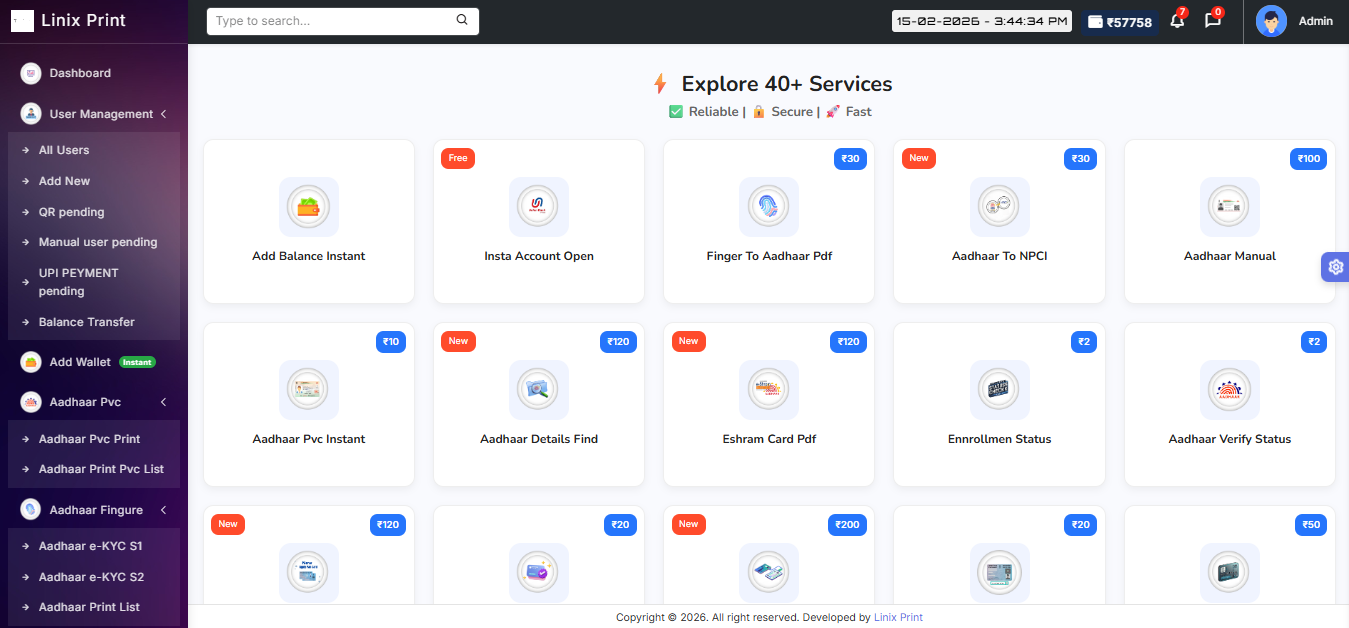The width and height of the screenshot is (1349, 628).
Task: Go to Balance Transfer menu item
Action: click(x=86, y=322)
